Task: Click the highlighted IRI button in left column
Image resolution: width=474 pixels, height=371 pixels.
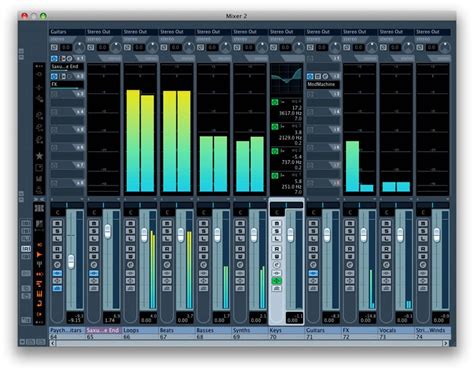Action: (x=26, y=249)
